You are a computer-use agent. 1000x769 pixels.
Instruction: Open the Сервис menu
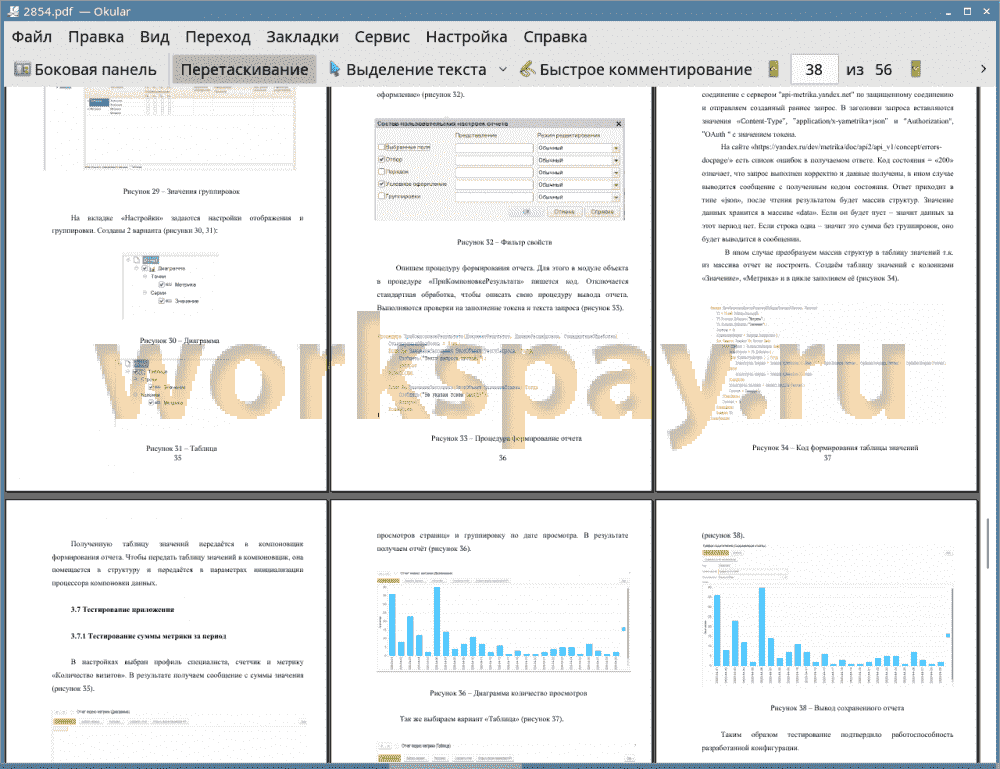382,37
